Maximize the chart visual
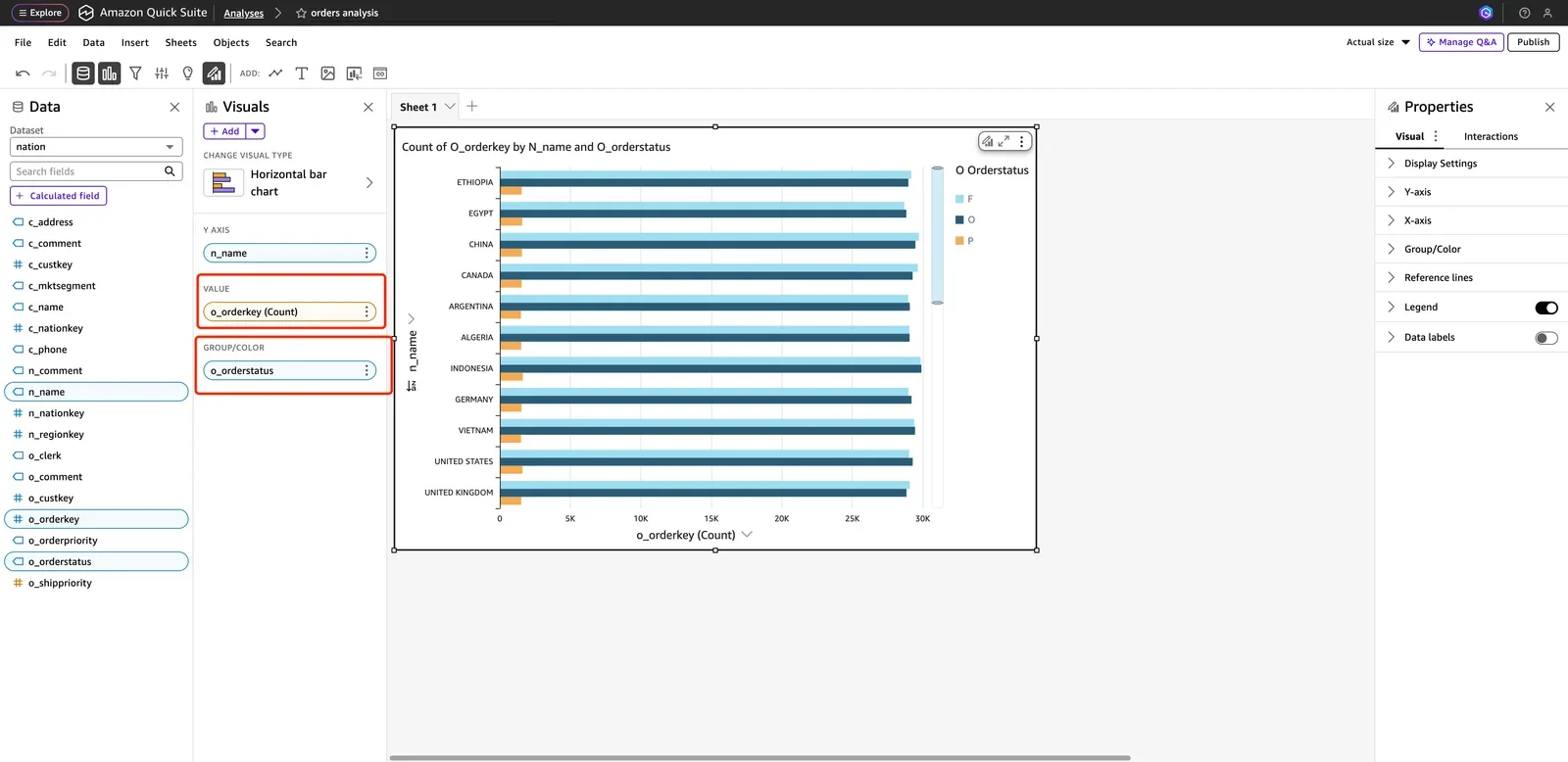The width and height of the screenshot is (1568, 762). [1004, 141]
